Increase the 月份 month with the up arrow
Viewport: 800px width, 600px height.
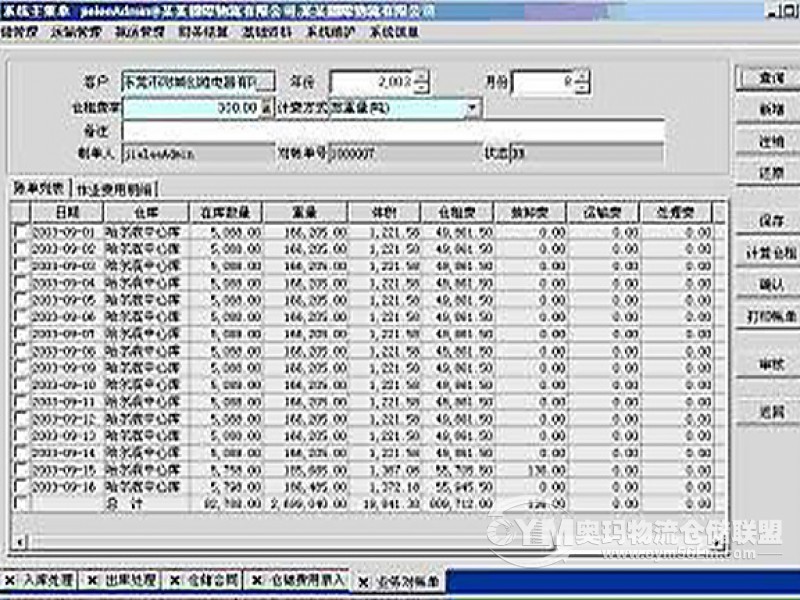[582, 77]
